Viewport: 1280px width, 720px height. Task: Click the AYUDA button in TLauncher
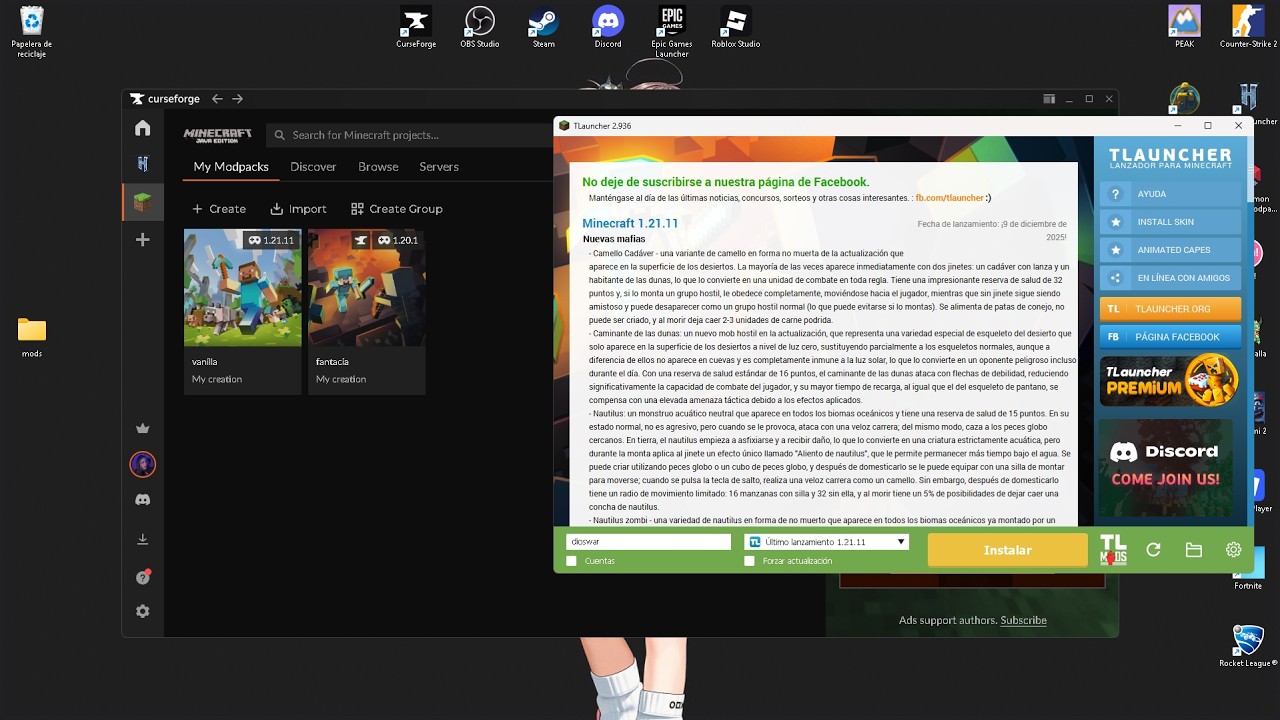pos(1170,194)
